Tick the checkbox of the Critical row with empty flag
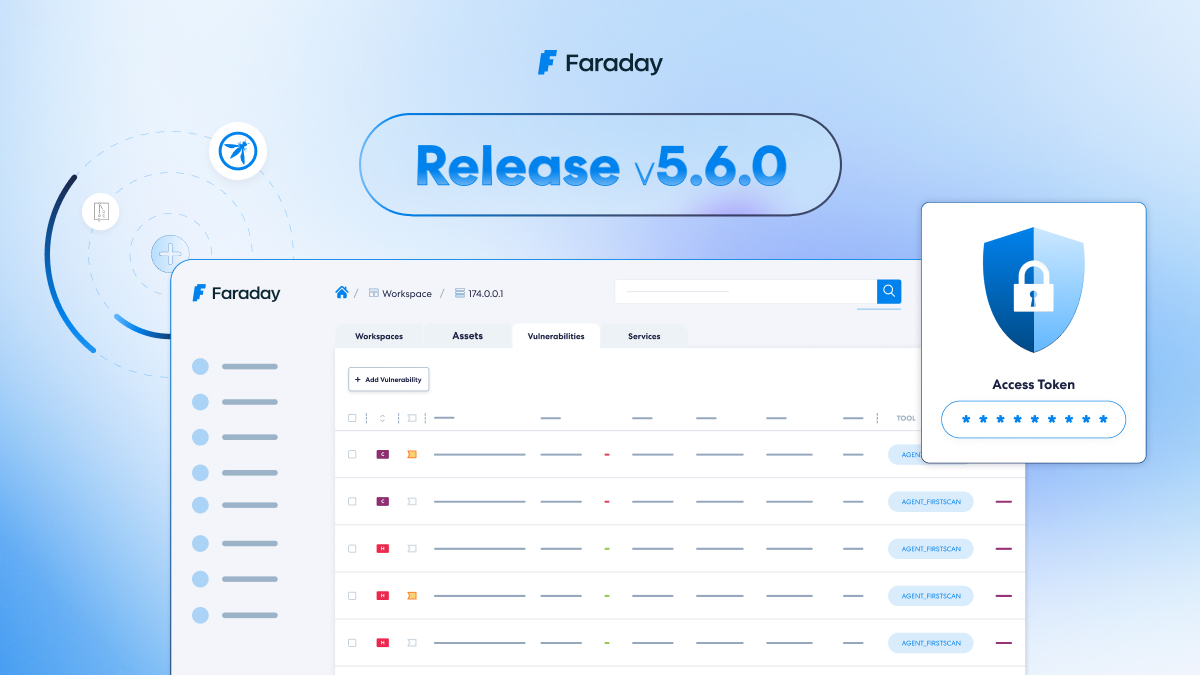 click(352, 501)
